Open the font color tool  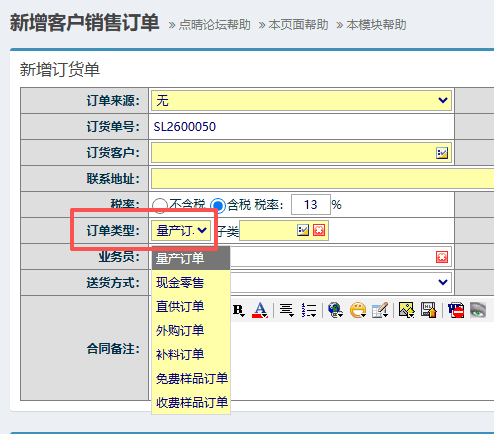coord(260,310)
